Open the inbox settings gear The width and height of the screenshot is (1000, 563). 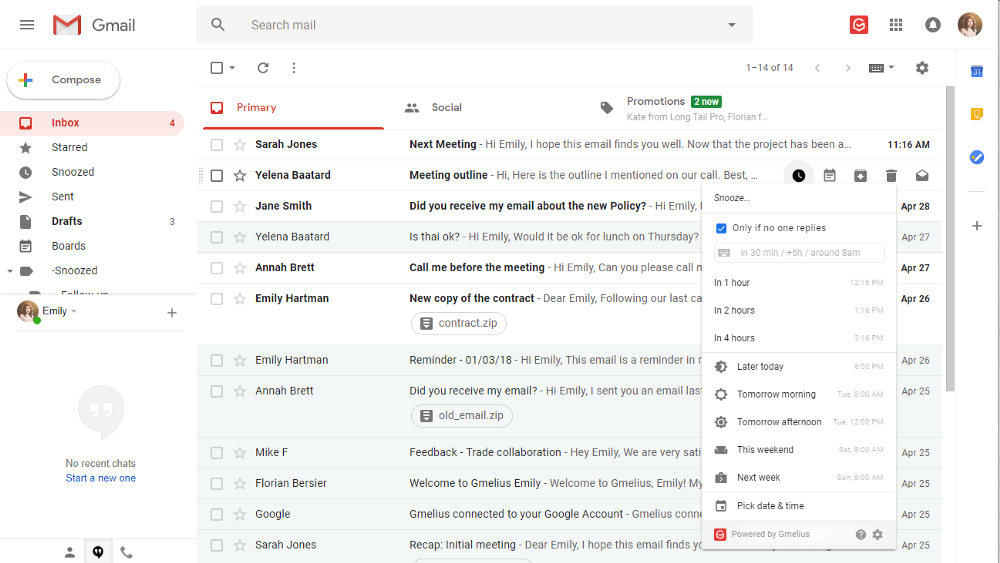coord(922,68)
